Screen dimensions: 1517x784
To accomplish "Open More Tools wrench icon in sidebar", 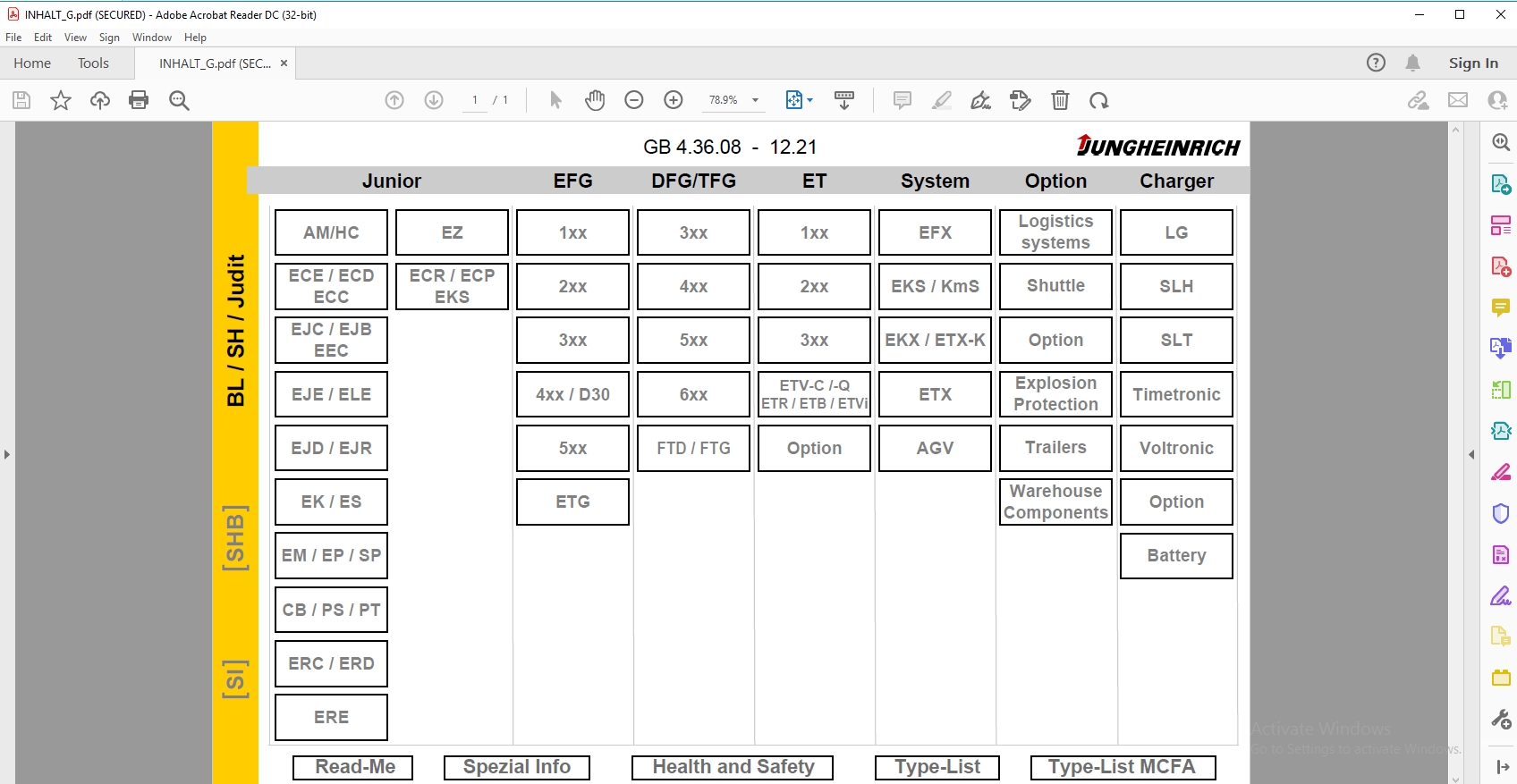I will 1501,719.
